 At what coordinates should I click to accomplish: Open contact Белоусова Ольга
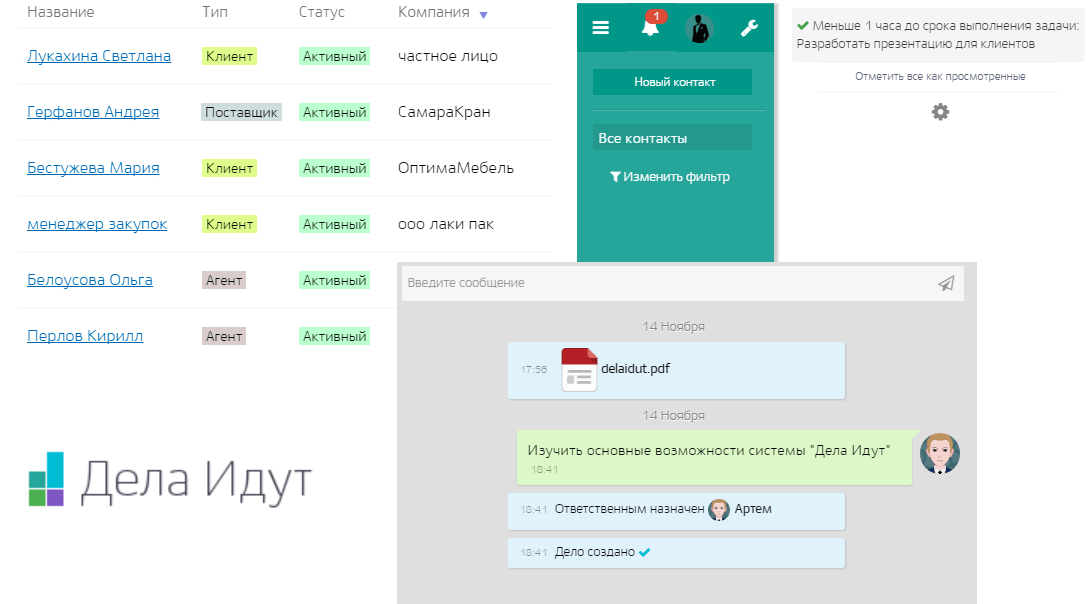click(x=89, y=280)
